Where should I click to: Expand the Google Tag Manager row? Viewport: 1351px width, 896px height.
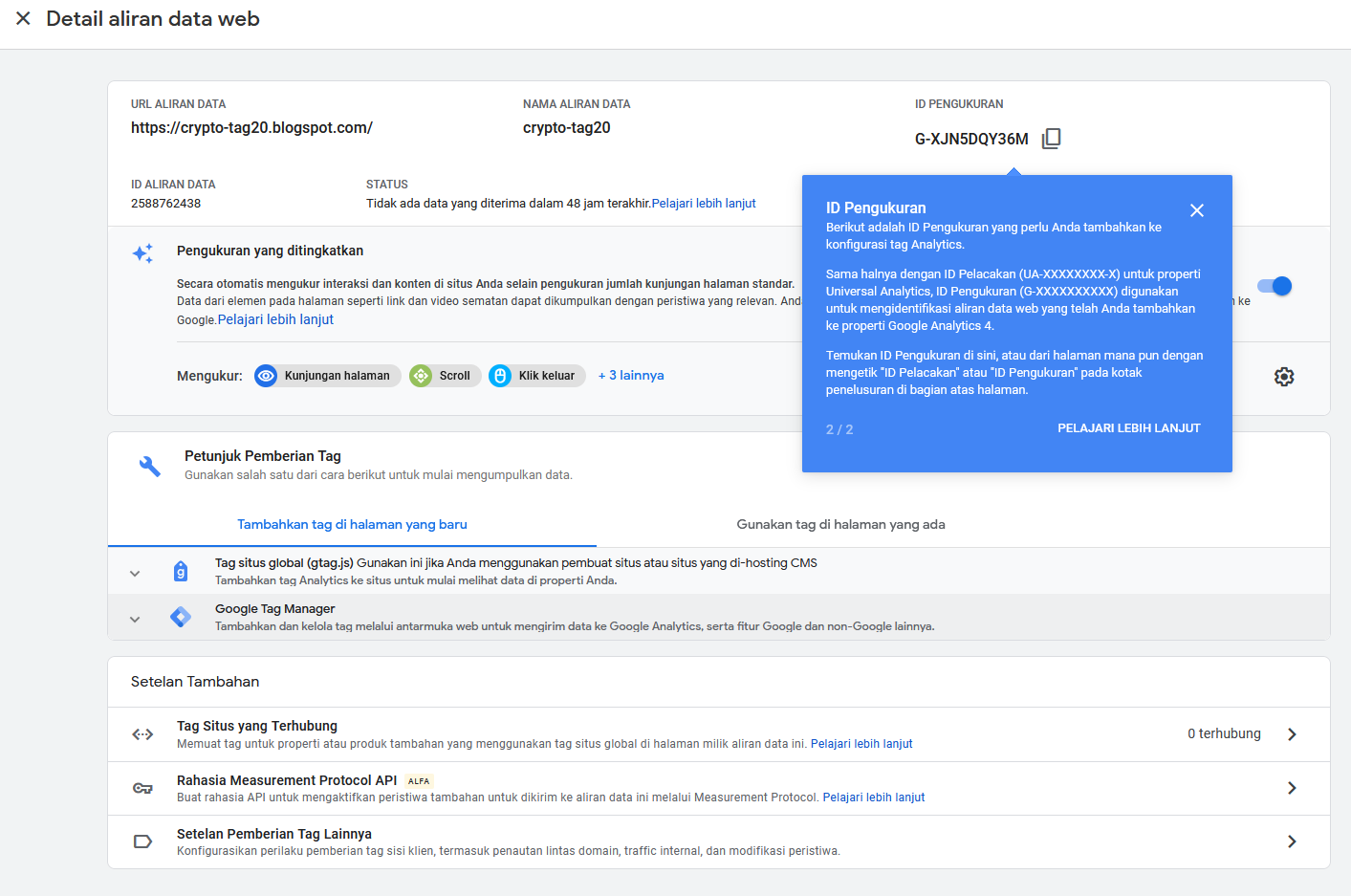[x=718, y=617]
